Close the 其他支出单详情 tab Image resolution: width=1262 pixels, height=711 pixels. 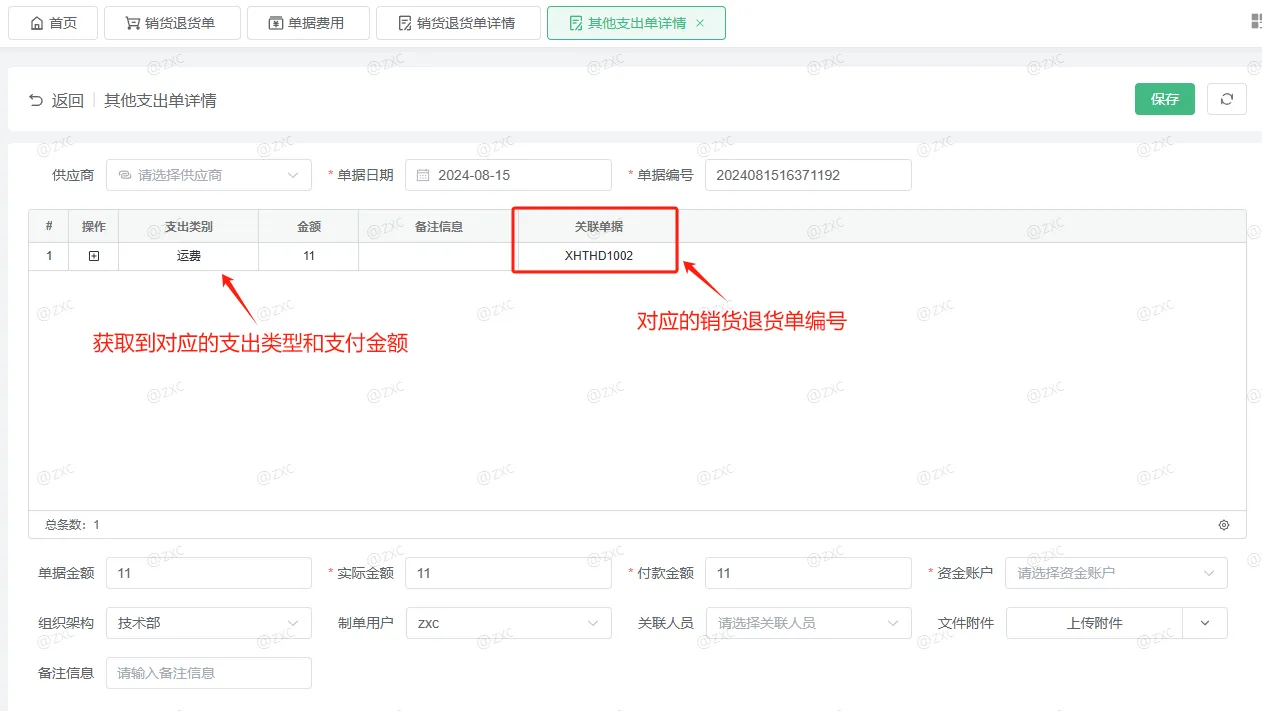(699, 23)
